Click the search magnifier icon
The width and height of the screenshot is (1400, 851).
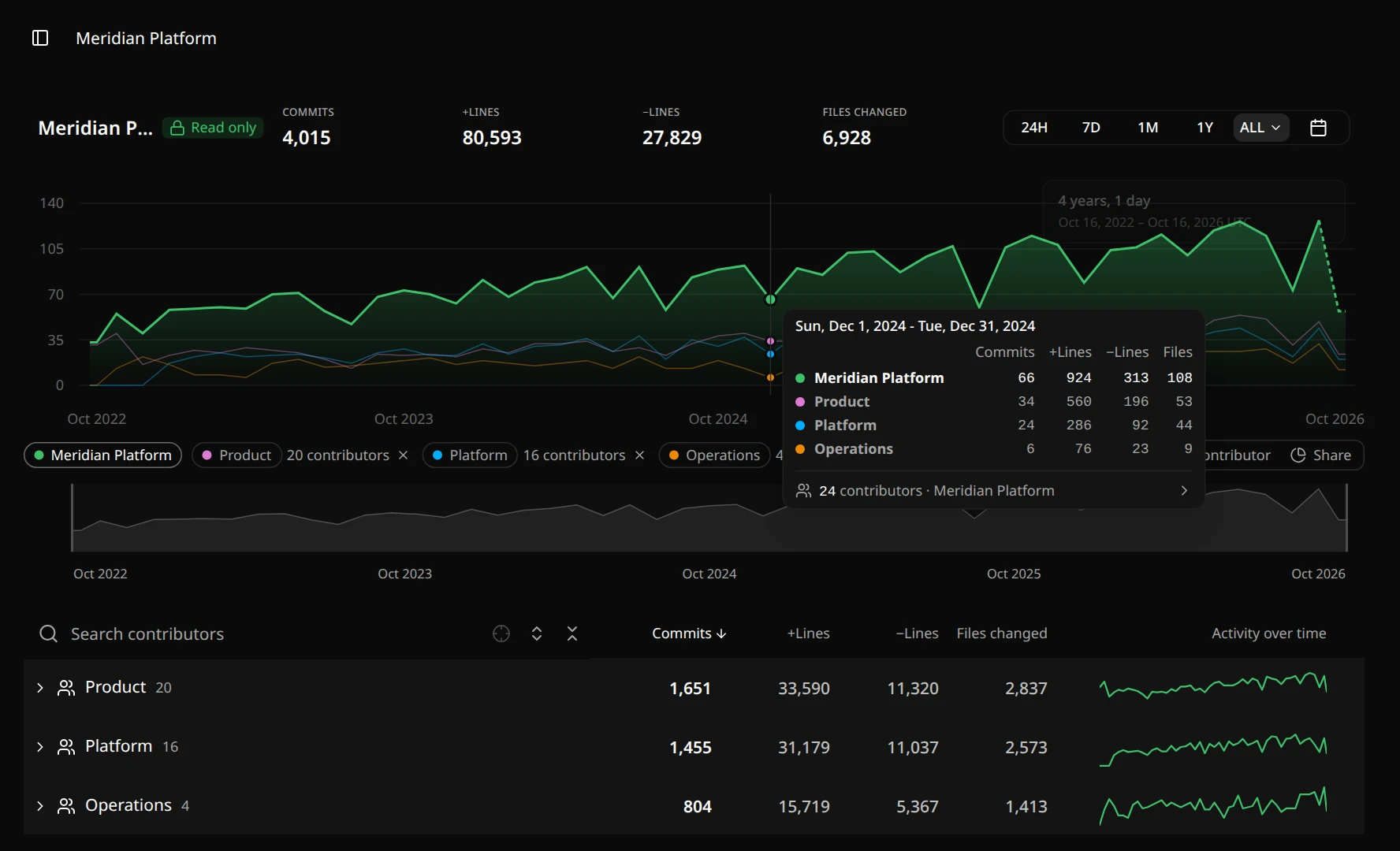tap(49, 634)
